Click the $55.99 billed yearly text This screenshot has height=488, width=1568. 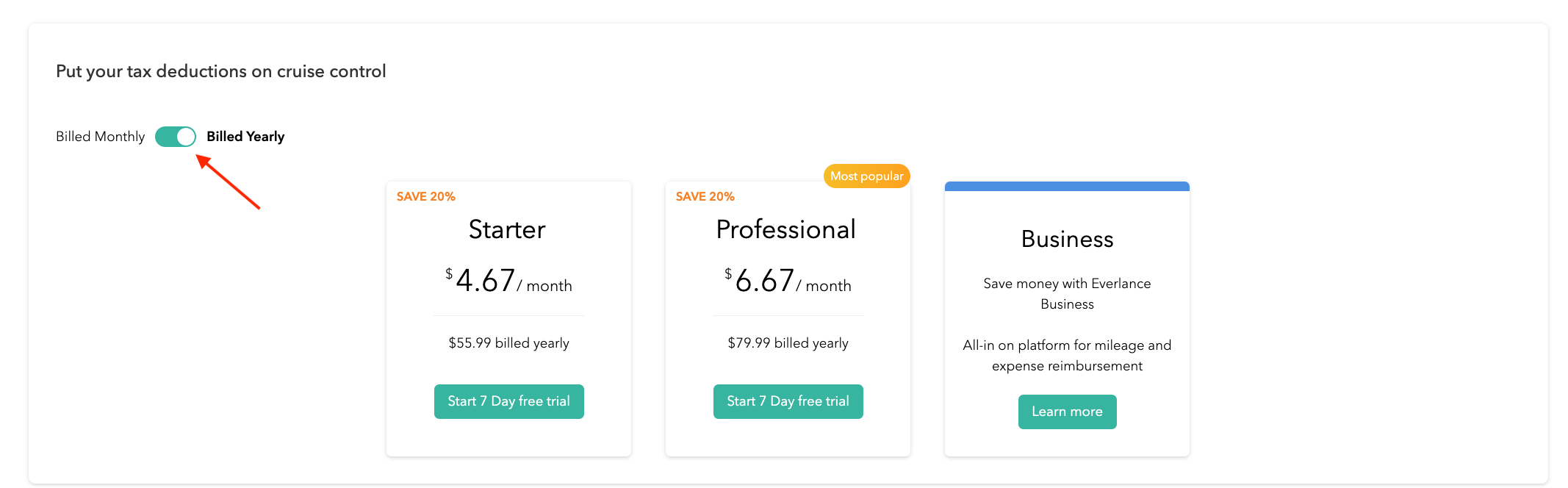coord(508,343)
